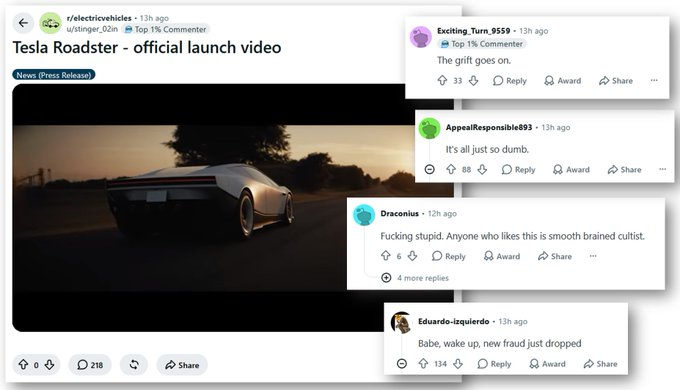
Task: Reply to AppealResponsible893's comment
Action: click(518, 170)
